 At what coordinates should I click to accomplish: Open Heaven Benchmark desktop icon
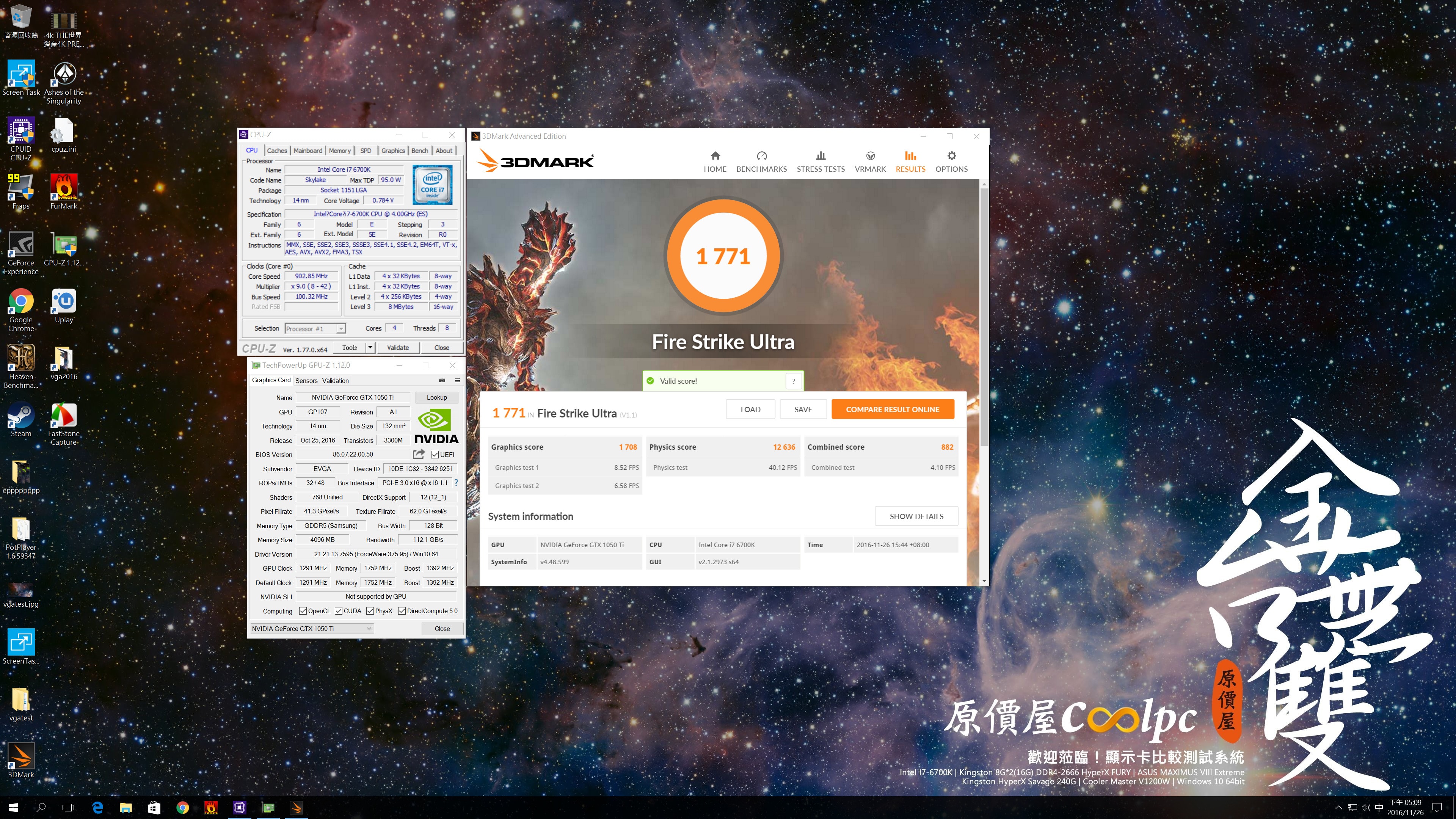(21, 367)
